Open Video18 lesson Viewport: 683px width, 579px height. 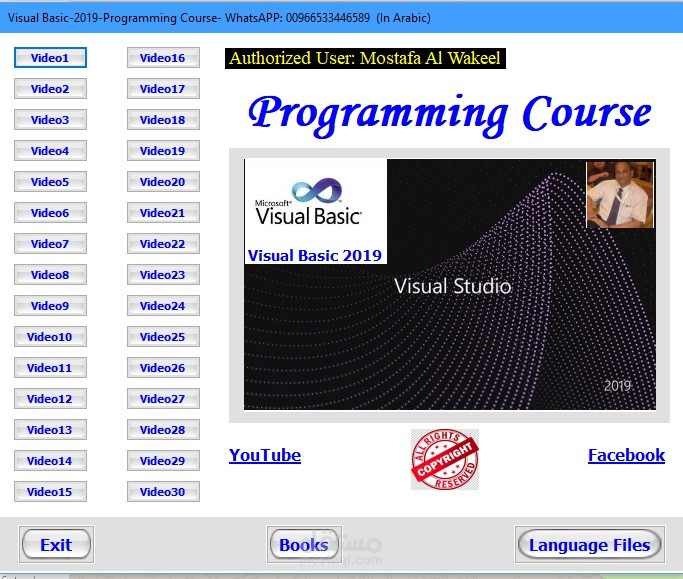(163, 120)
